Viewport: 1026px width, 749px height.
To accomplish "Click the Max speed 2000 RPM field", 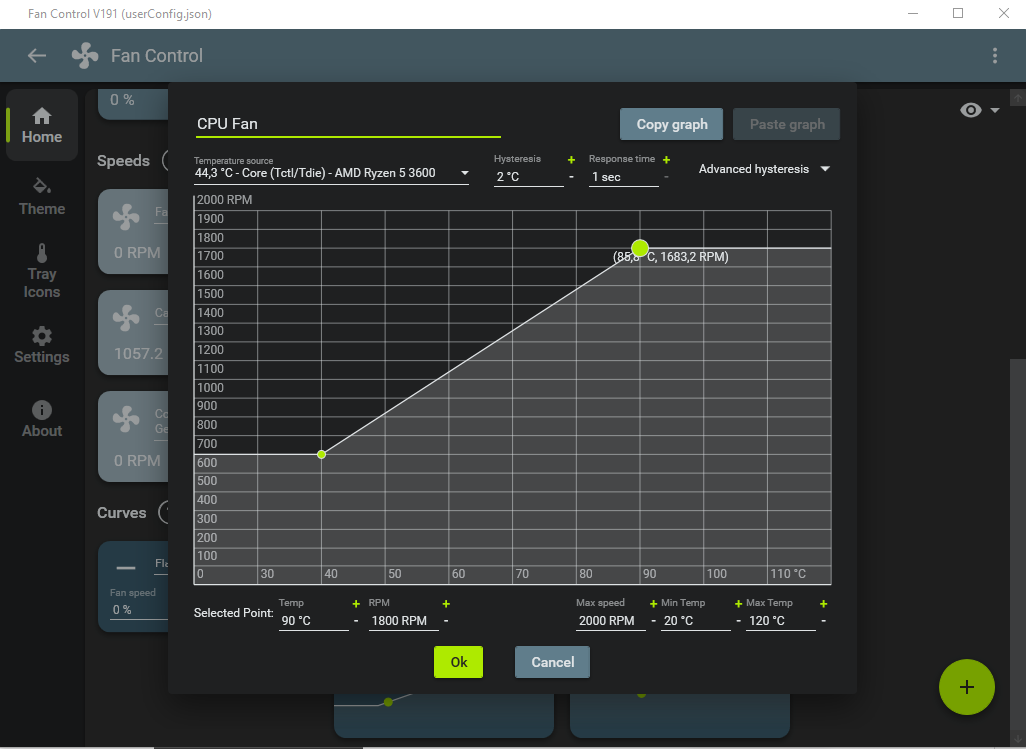I will pos(611,621).
